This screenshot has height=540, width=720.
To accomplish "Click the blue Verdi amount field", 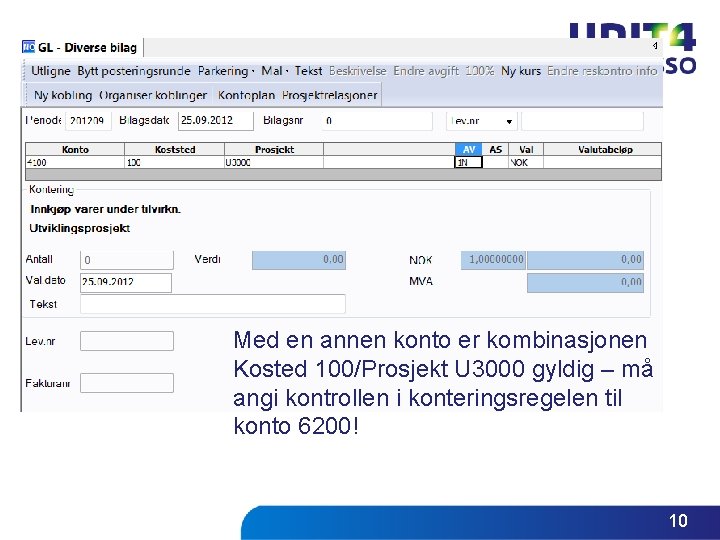I will click(299, 260).
